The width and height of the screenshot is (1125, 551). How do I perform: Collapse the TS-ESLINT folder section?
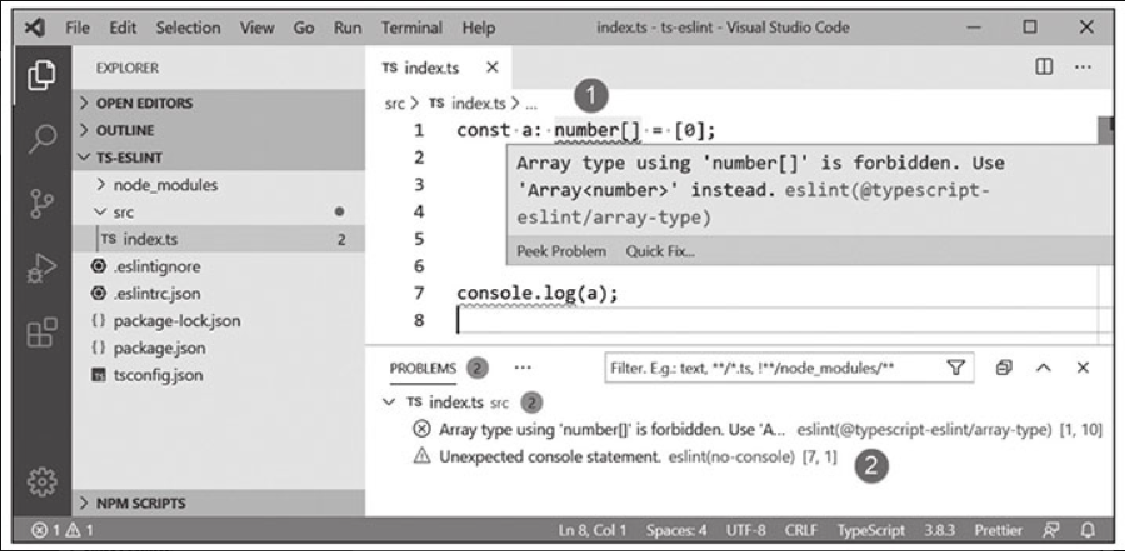point(218,158)
